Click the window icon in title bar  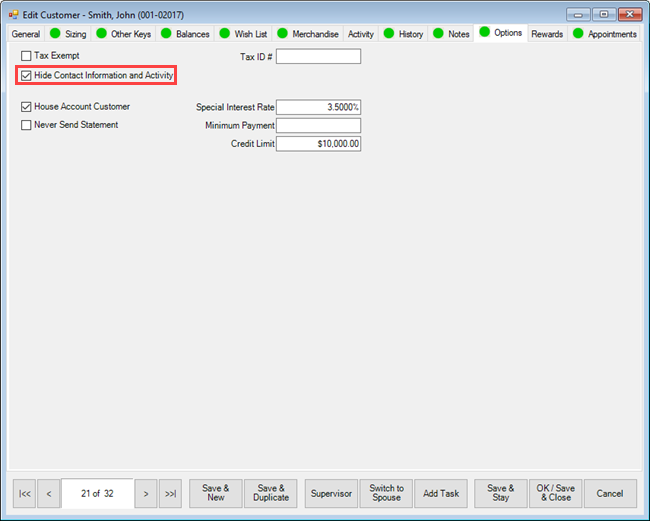[x=14, y=14]
